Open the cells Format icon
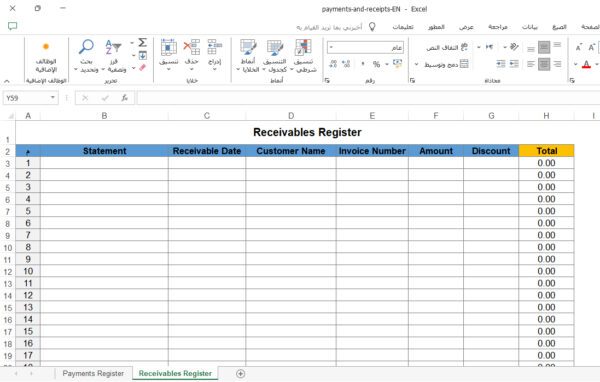The image size is (600, 382). pos(168,47)
